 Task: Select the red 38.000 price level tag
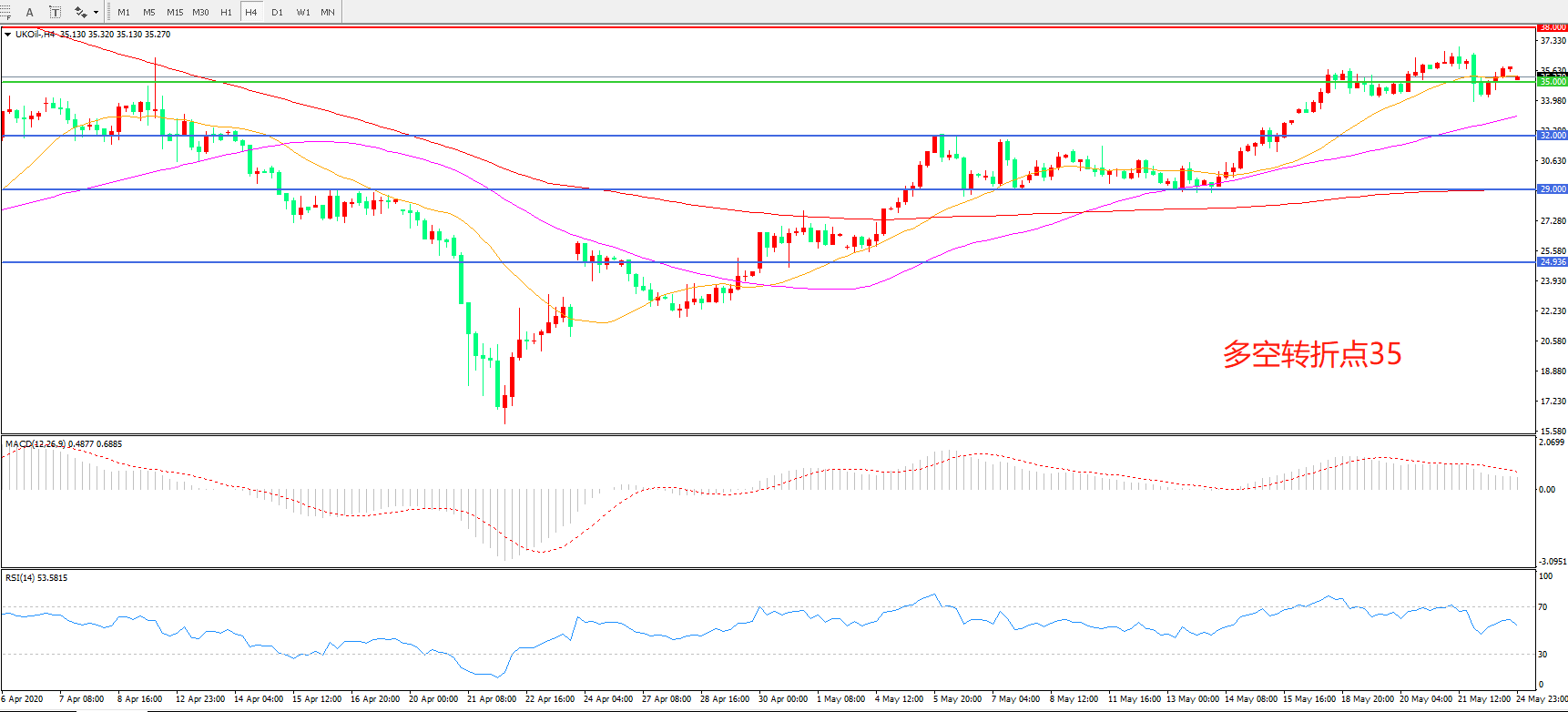point(1552,27)
